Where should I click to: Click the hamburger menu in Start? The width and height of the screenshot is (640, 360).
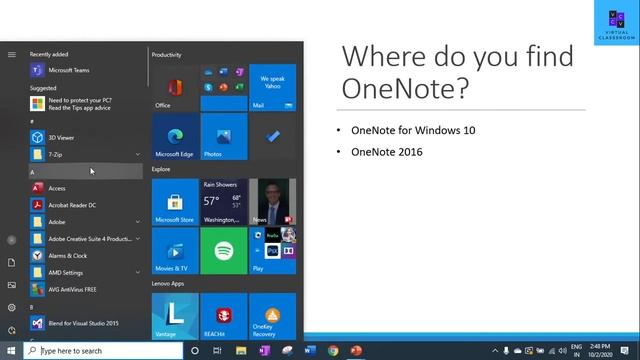[12, 54]
